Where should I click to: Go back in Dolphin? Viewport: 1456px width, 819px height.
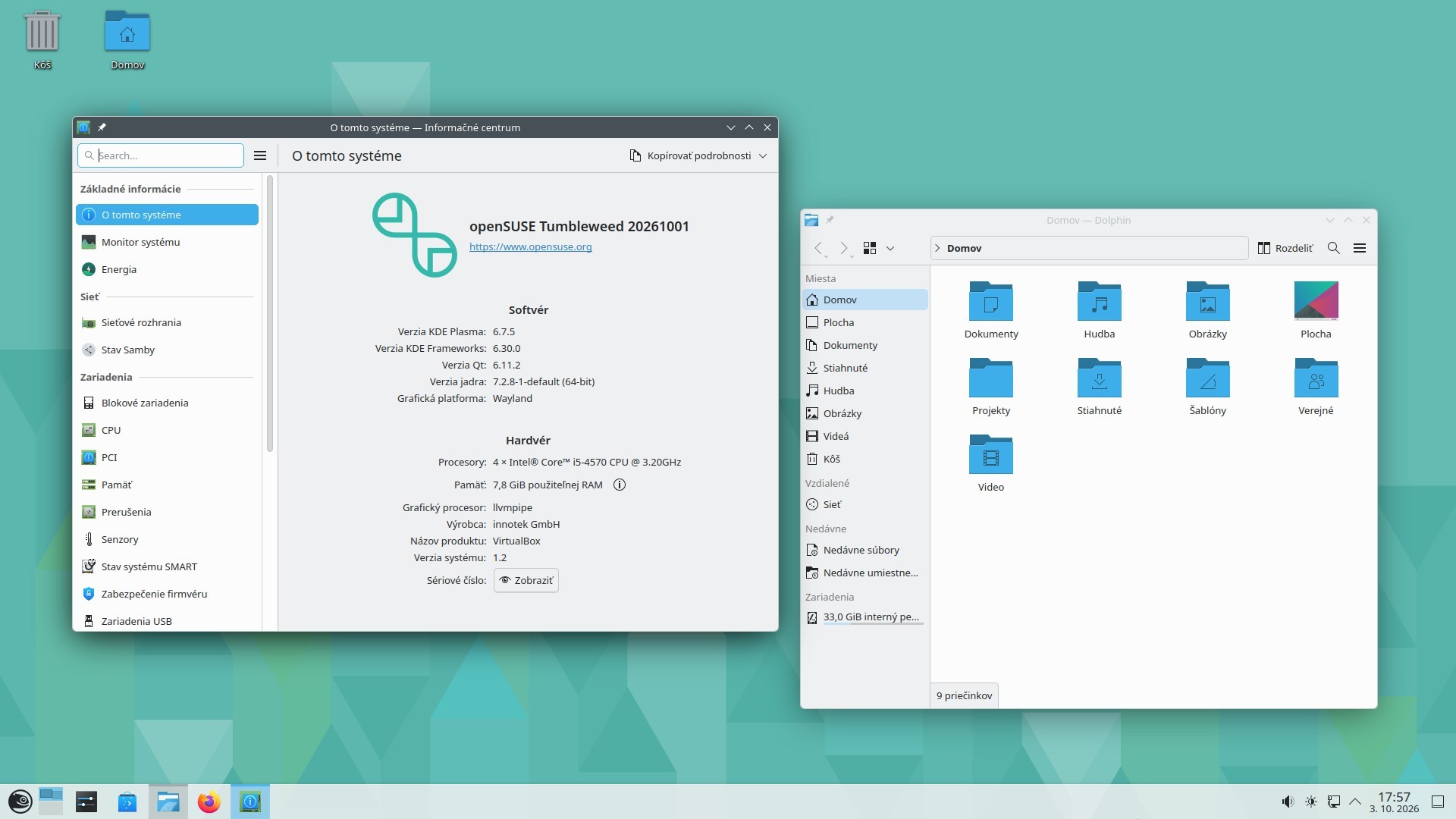819,248
